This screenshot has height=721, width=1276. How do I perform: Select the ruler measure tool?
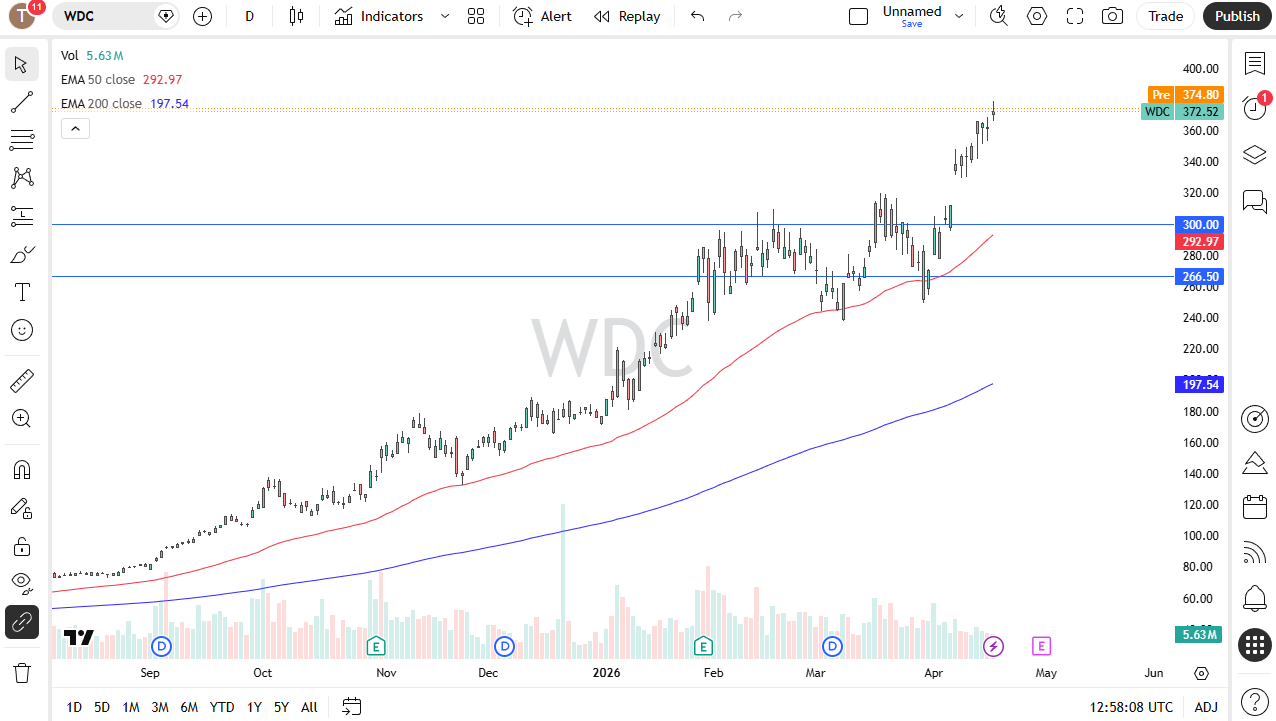pyautogui.click(x=22, y=380)
